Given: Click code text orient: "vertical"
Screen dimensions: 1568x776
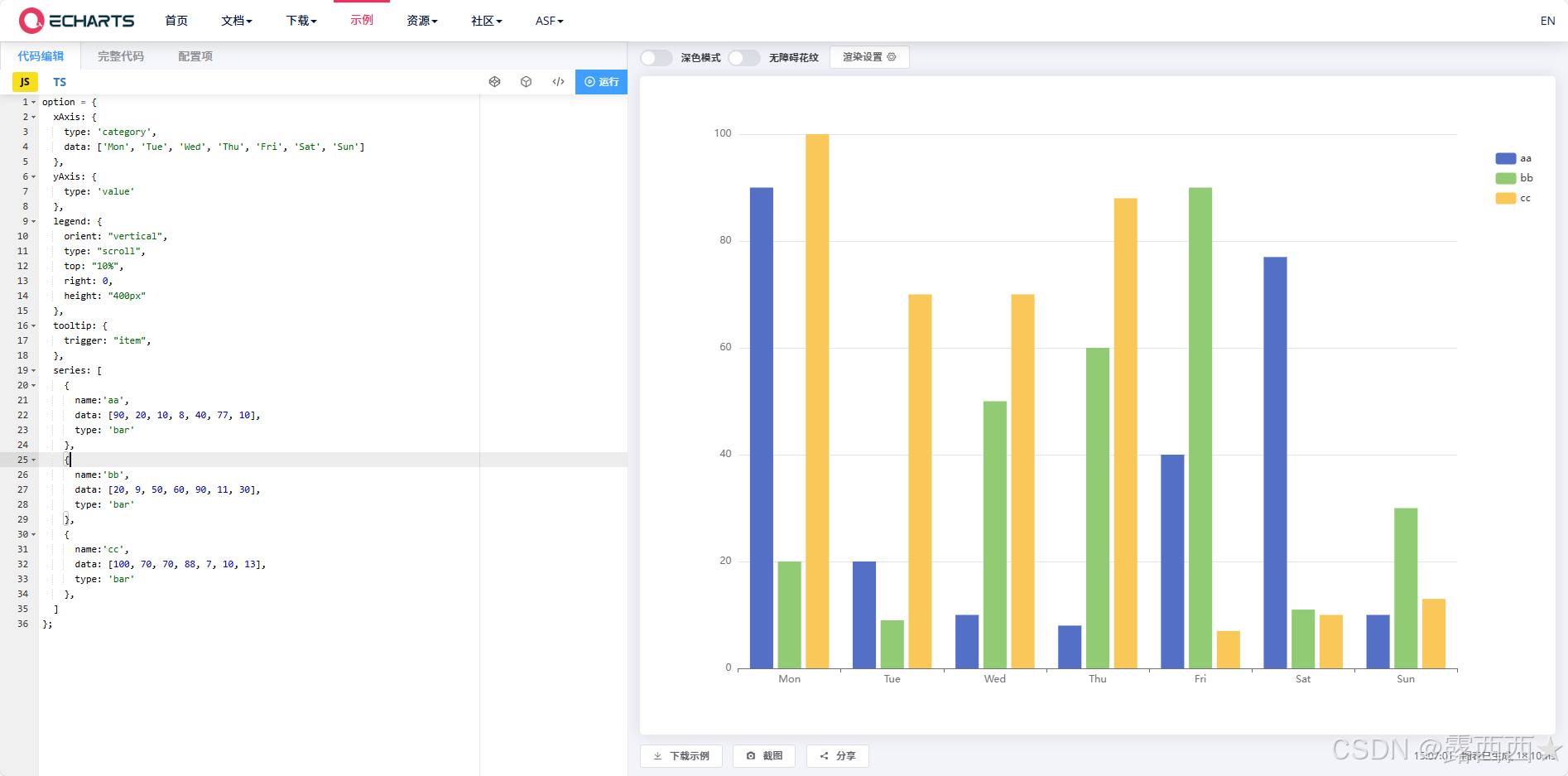Looking at the screenshot, I should [x=115, y=237].
